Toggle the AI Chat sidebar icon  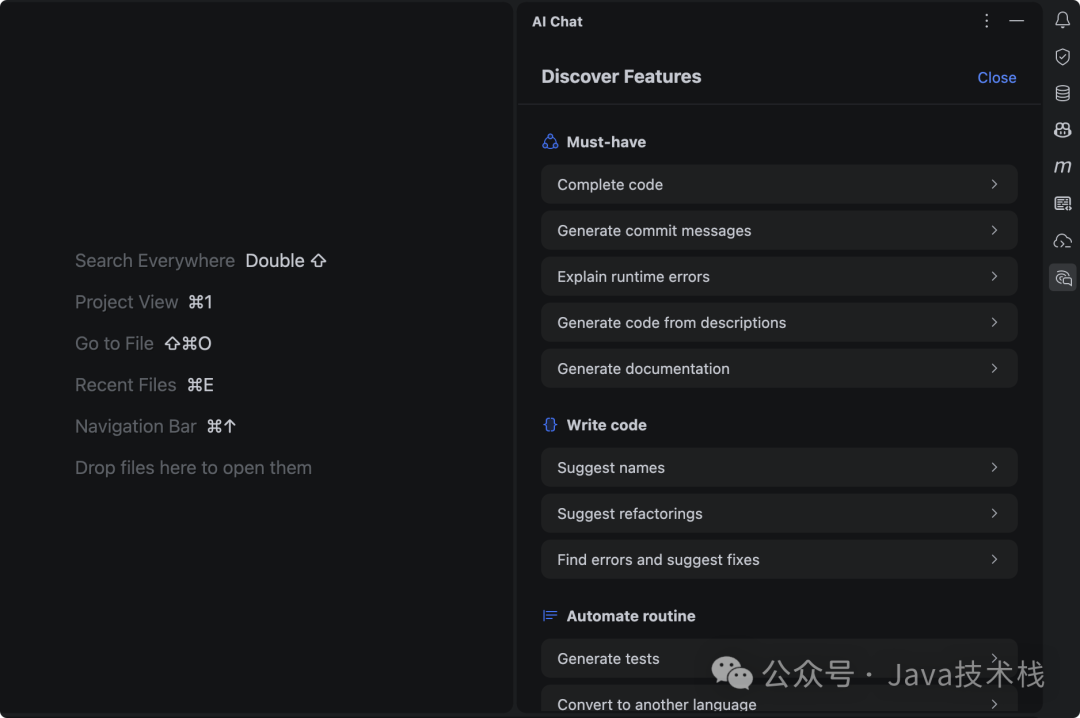tap(1062, 278)
